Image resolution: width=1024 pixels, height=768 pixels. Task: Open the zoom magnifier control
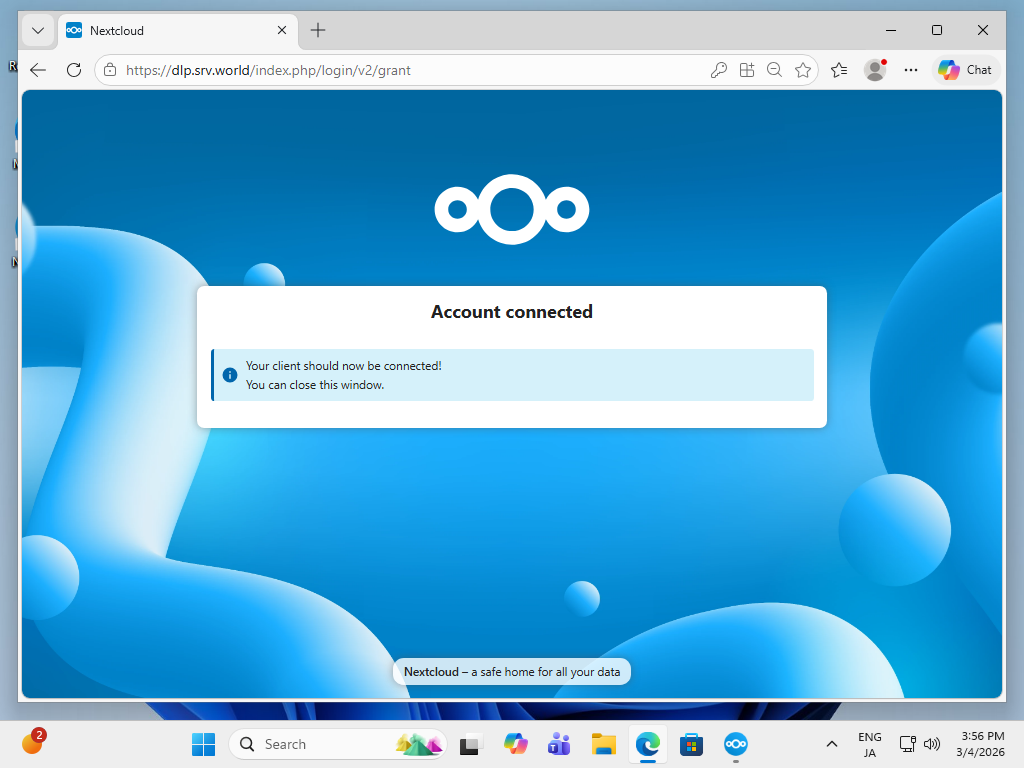tap(775, 70)
